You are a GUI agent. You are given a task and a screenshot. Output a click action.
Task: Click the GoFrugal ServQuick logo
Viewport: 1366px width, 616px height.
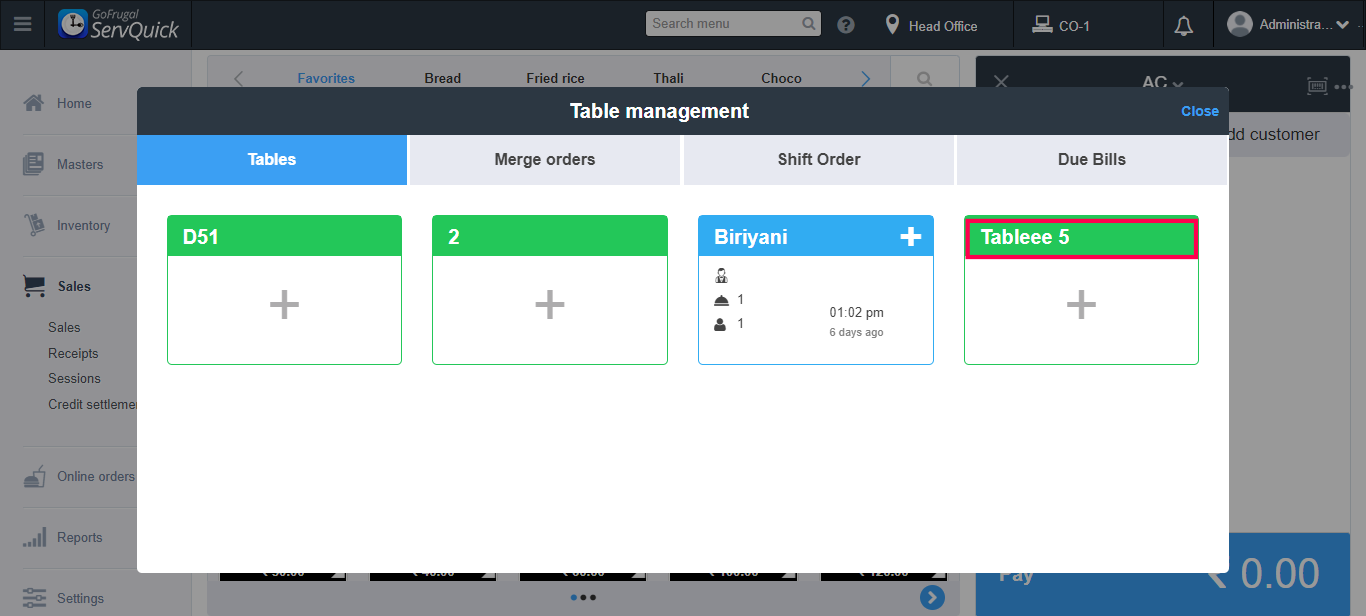[x=118, y=24]
